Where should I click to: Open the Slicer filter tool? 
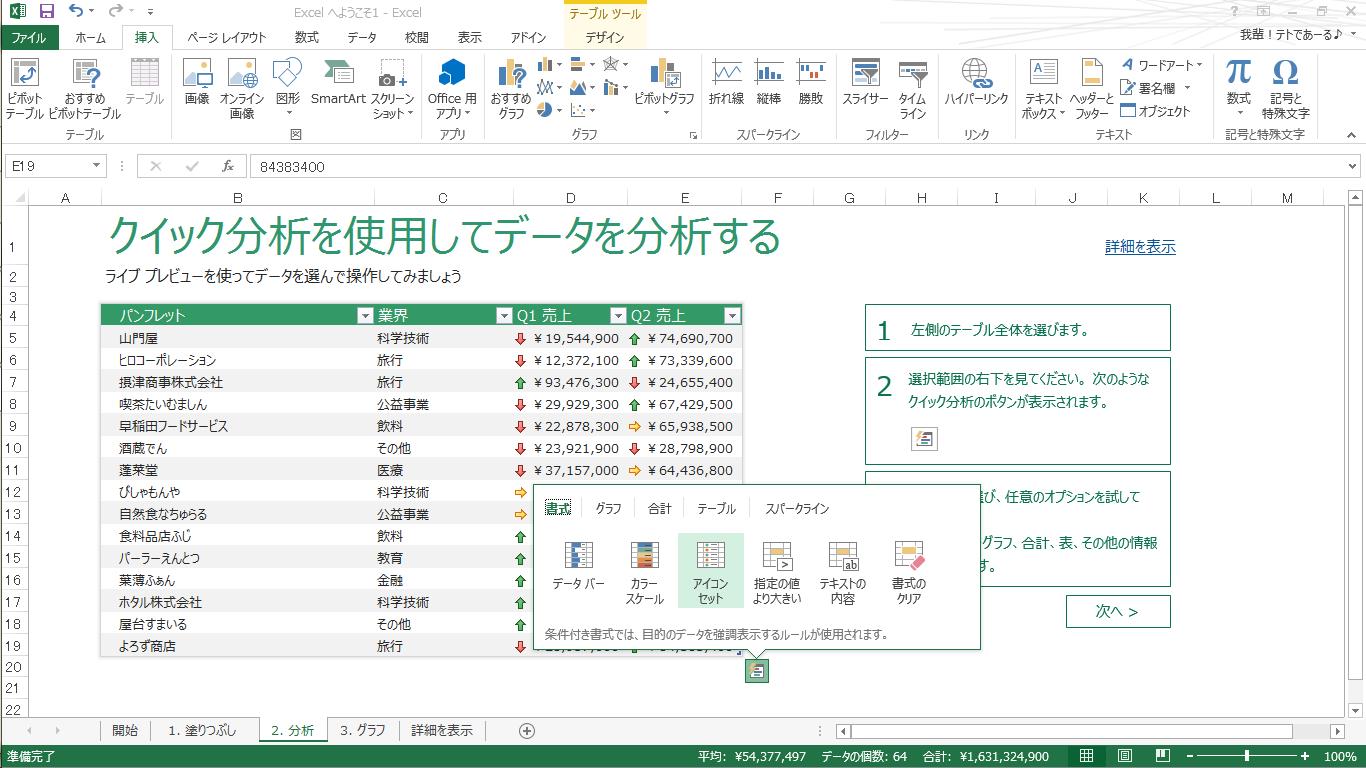point(864,82)
